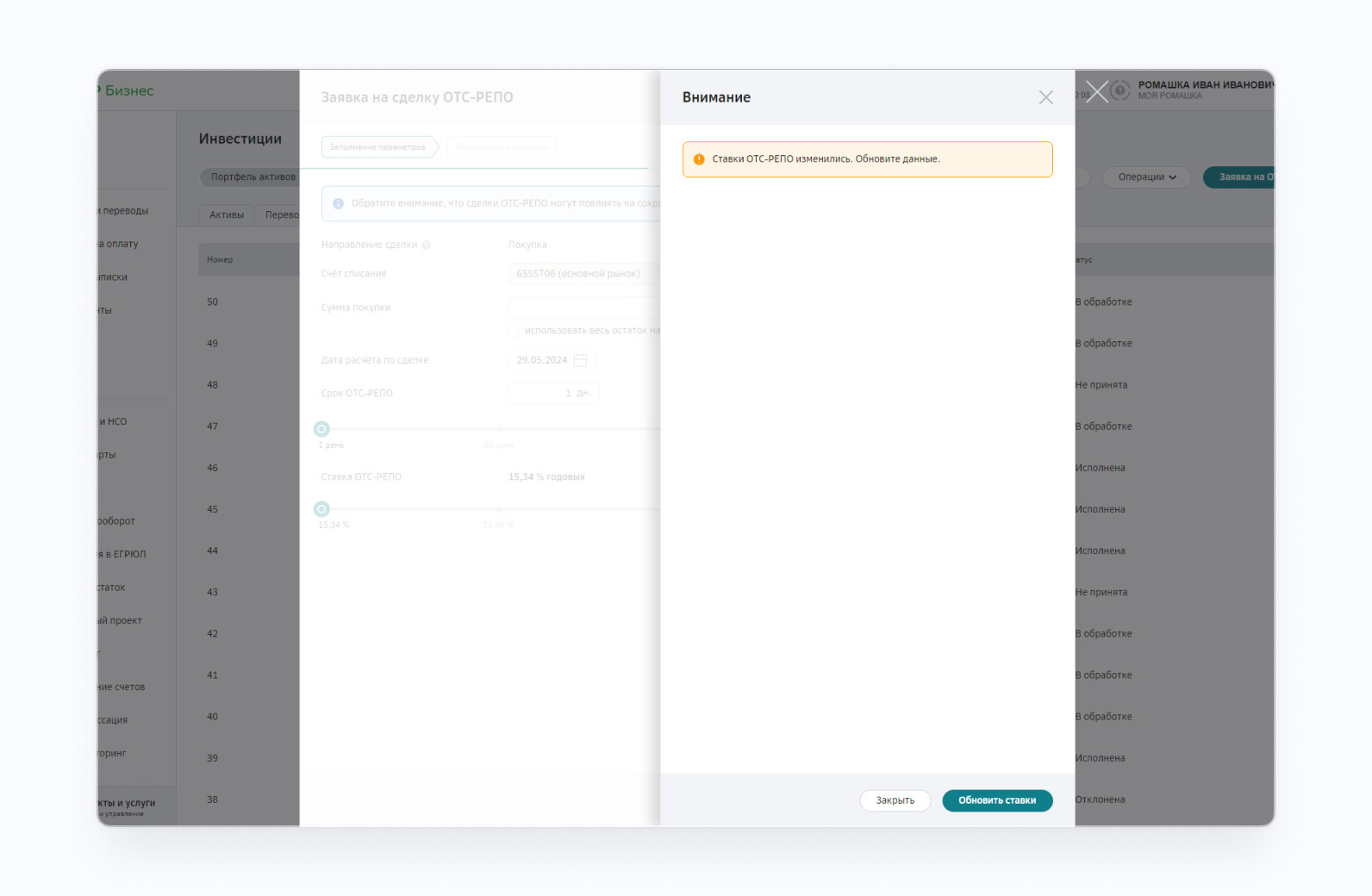1372x896 pixels.
Task: Open the Операции dropdown
Action: (x=1146, y=177)
